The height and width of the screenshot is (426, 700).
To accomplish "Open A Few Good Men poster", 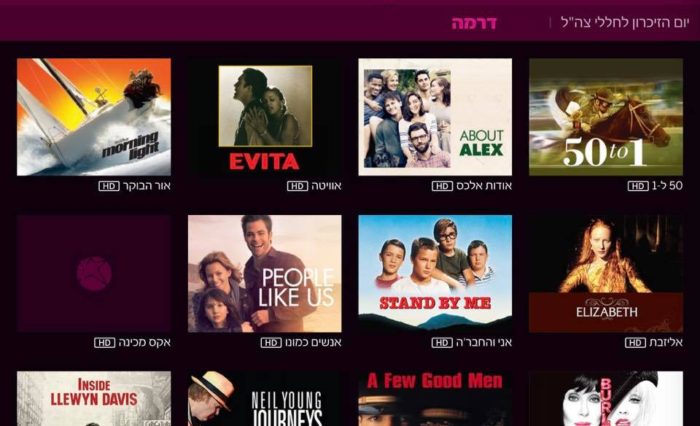I will coord(435,399).
